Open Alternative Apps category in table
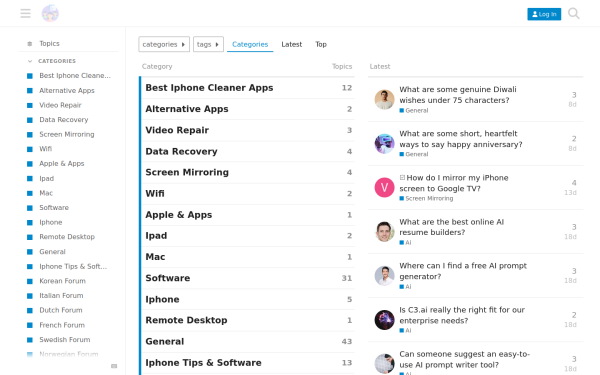This screenshot has width=600, height=375. click(x=187, y=109)
